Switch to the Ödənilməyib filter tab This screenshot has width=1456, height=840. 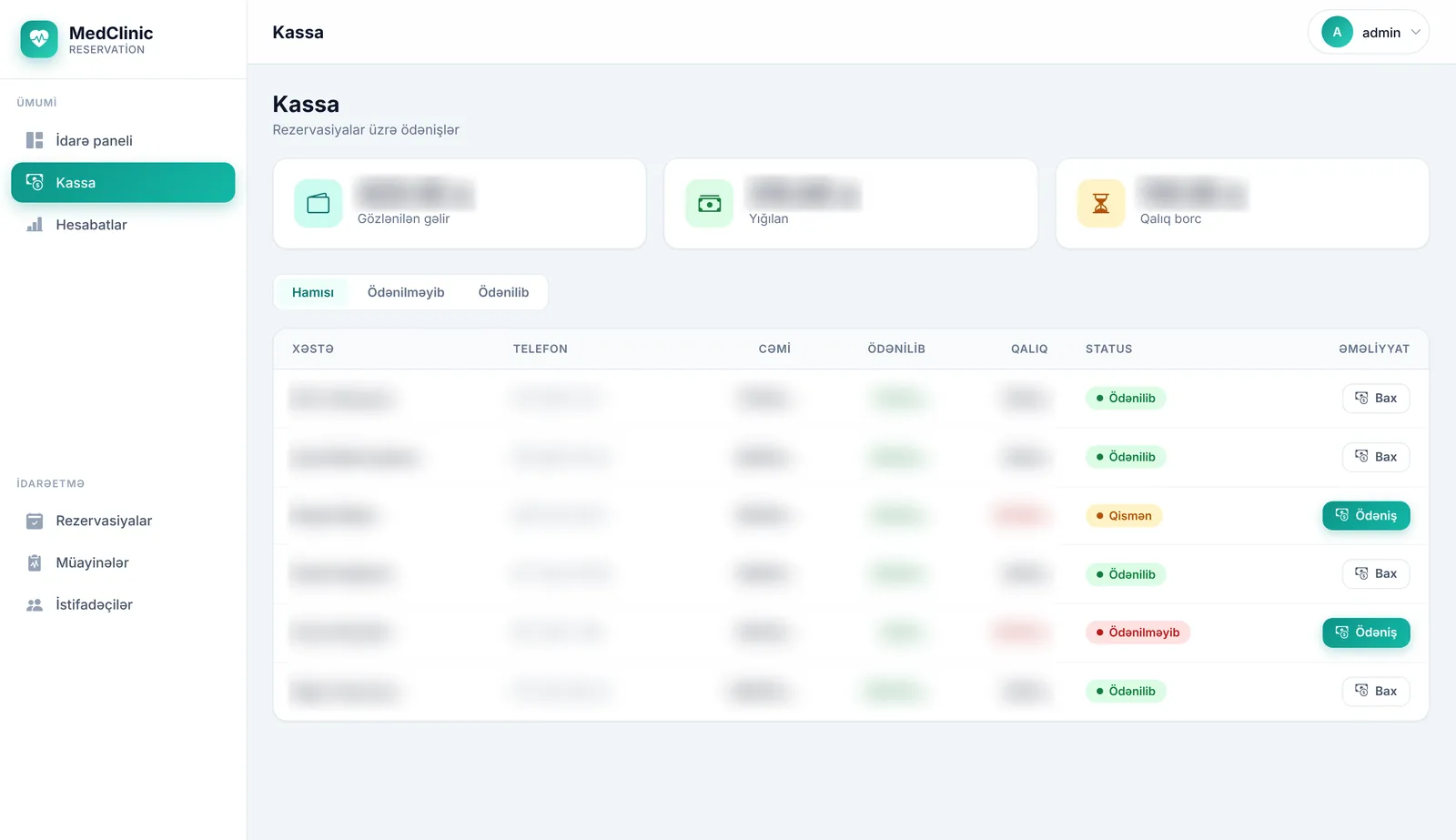pos(406,292)
